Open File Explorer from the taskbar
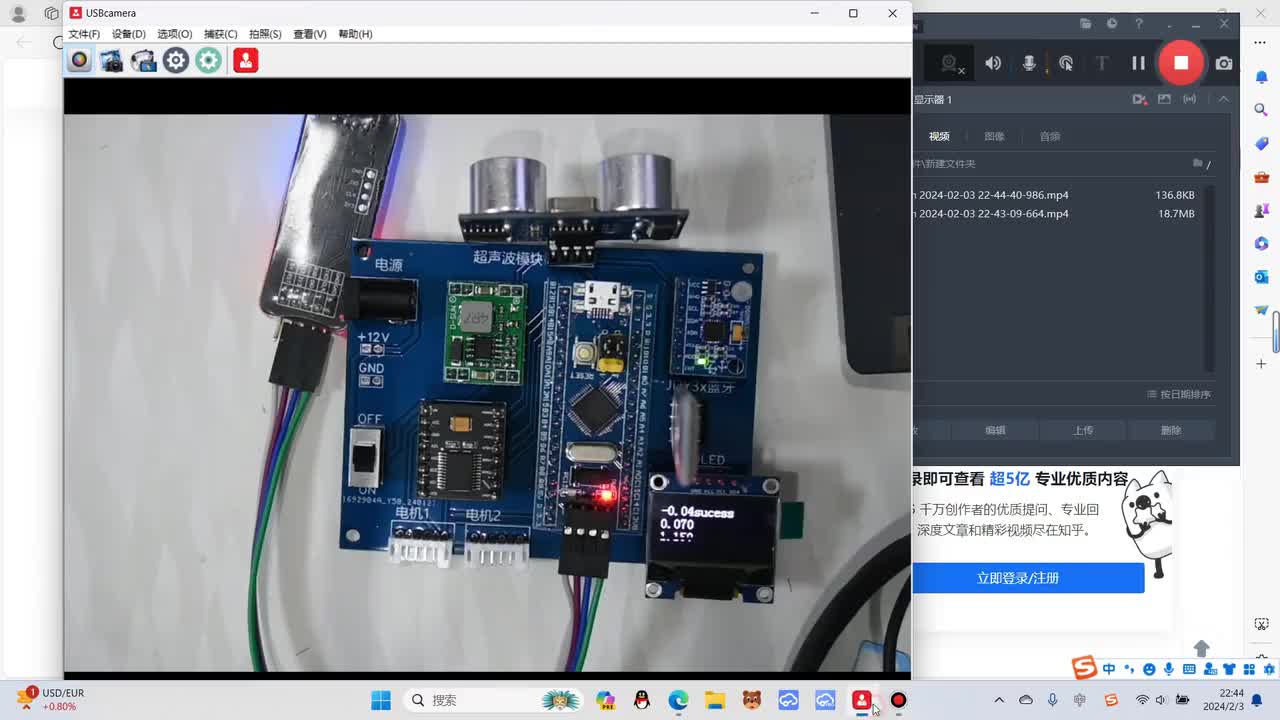 tap(714, 700)
